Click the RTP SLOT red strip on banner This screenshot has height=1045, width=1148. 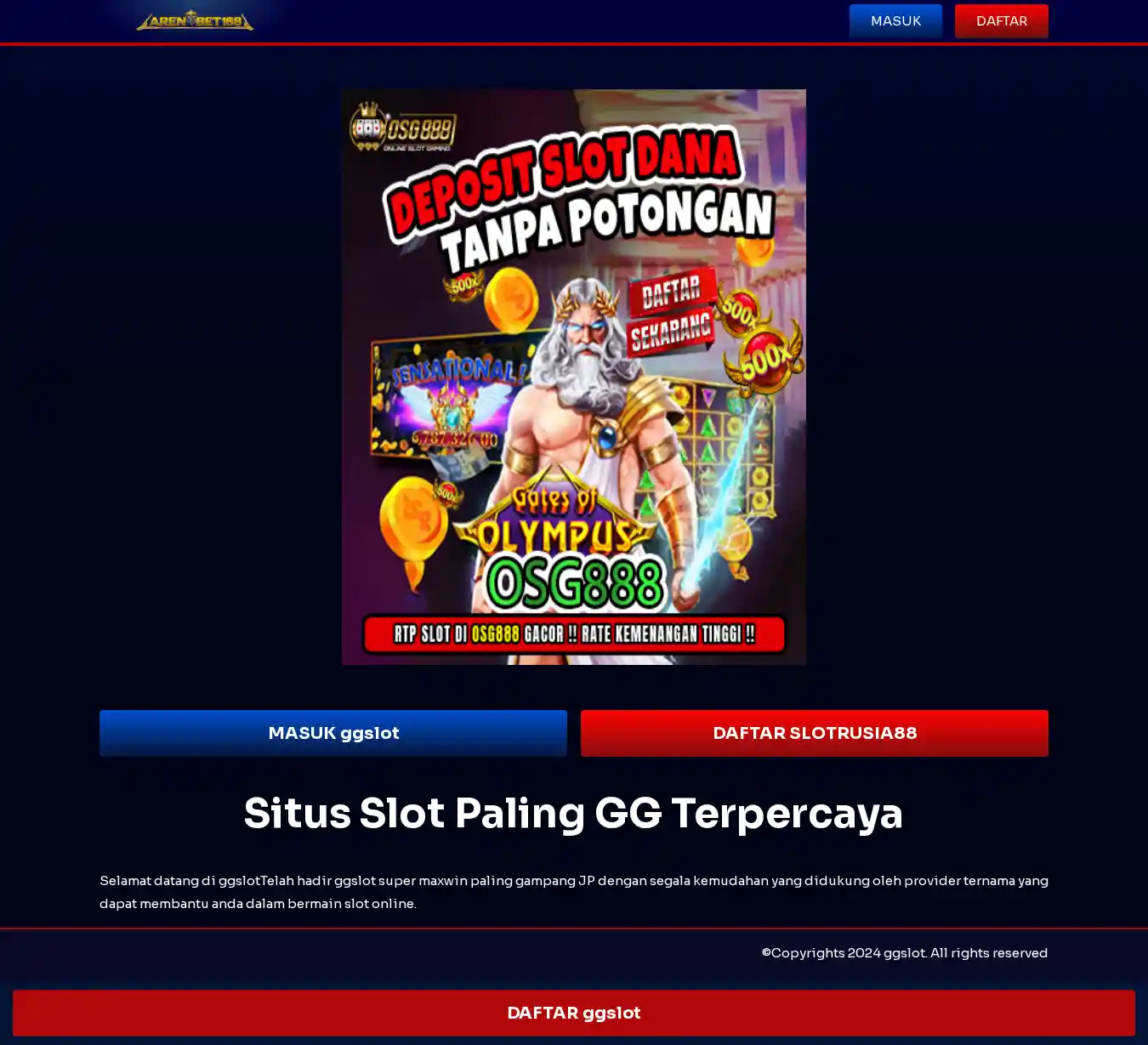574,634
